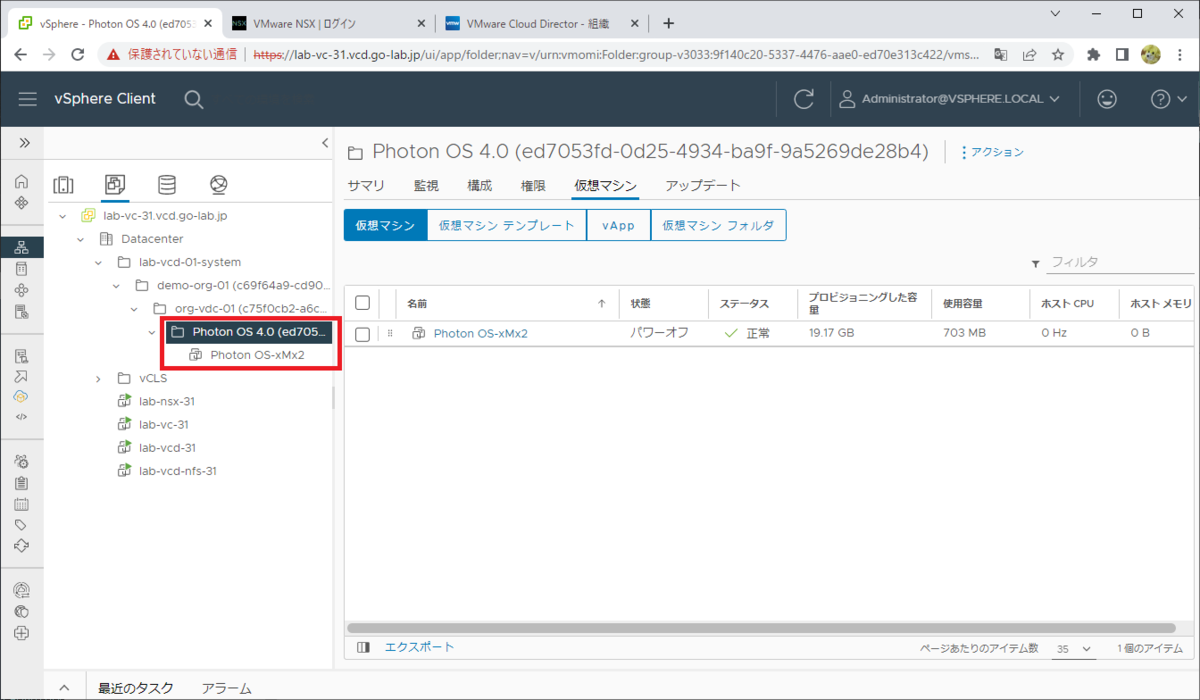Image resolution: width=1200 pixels, height=700 pixels.
Task: Open the vSphere Client hamburger menu
Action: point(27,99)
